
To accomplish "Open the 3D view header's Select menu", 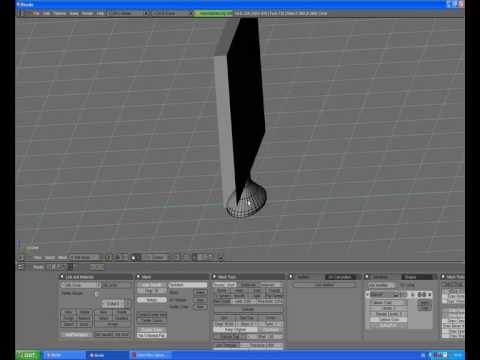I will pos(50,258).
